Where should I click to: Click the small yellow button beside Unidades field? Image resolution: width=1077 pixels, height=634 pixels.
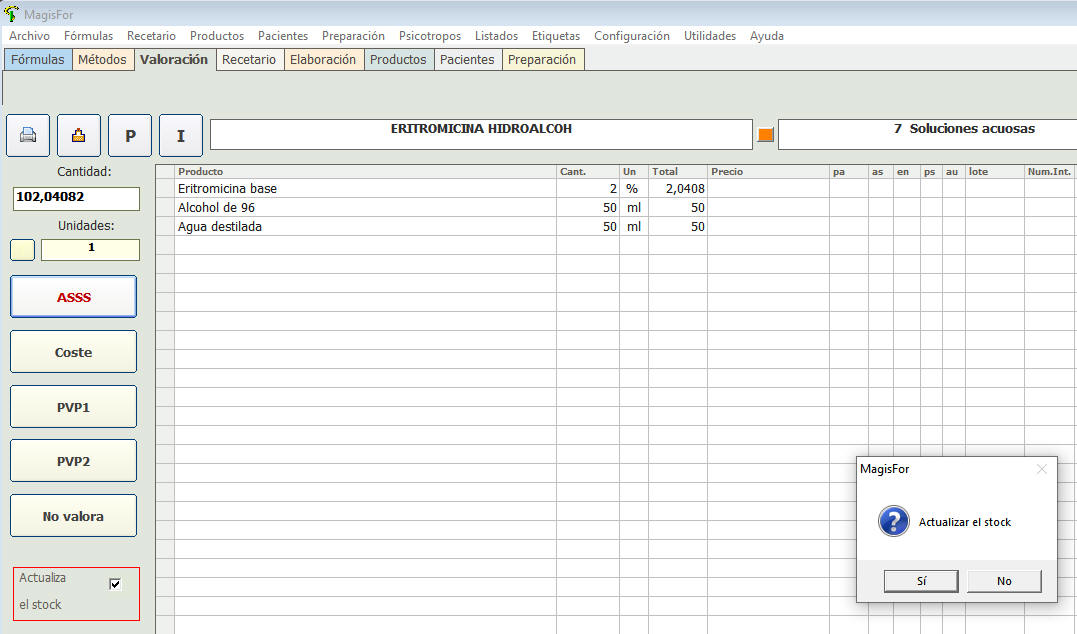(22, 250)
